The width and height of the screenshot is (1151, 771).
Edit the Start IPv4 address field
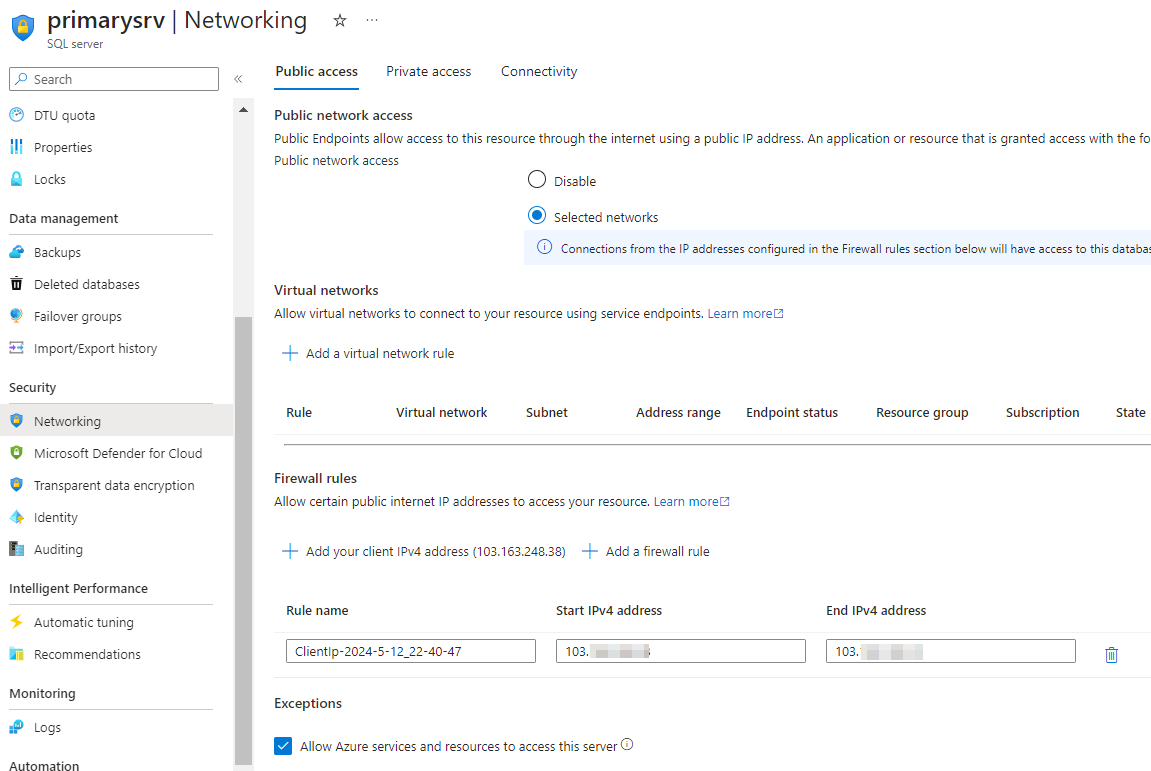(x=680, y=651)
